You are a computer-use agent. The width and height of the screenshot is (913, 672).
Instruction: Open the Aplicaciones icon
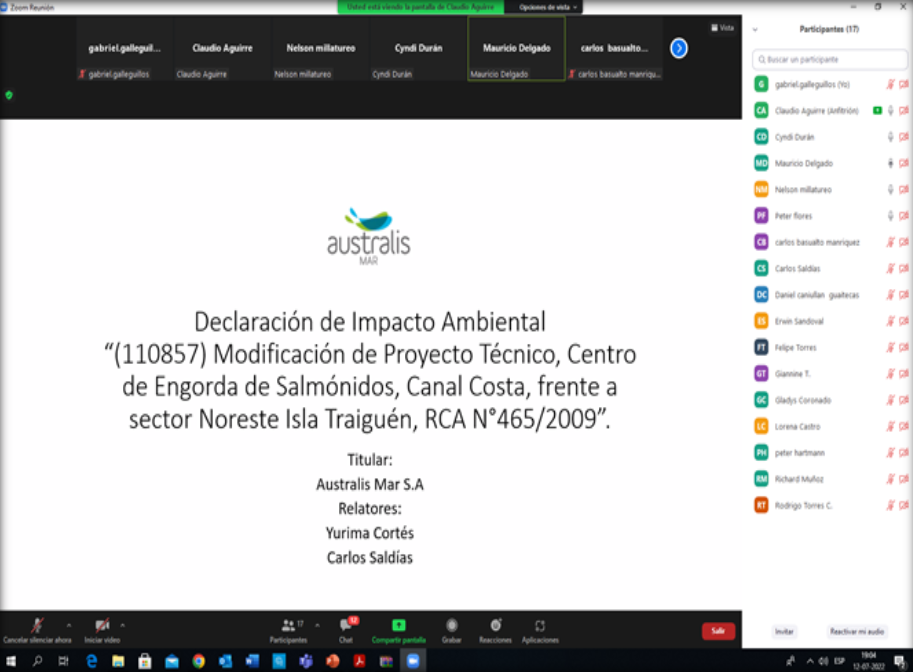click(540, 625)
